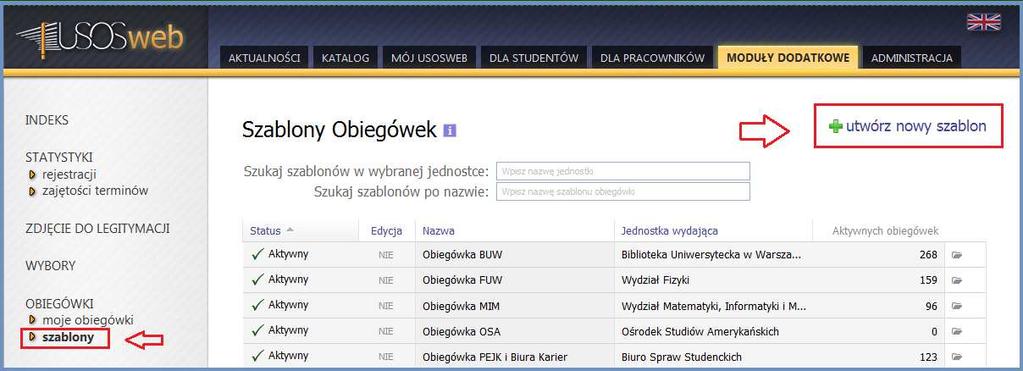Click 'utwórz nowy szablon' link
Viewport: 1023px width, 371px height.
[916, 126]
